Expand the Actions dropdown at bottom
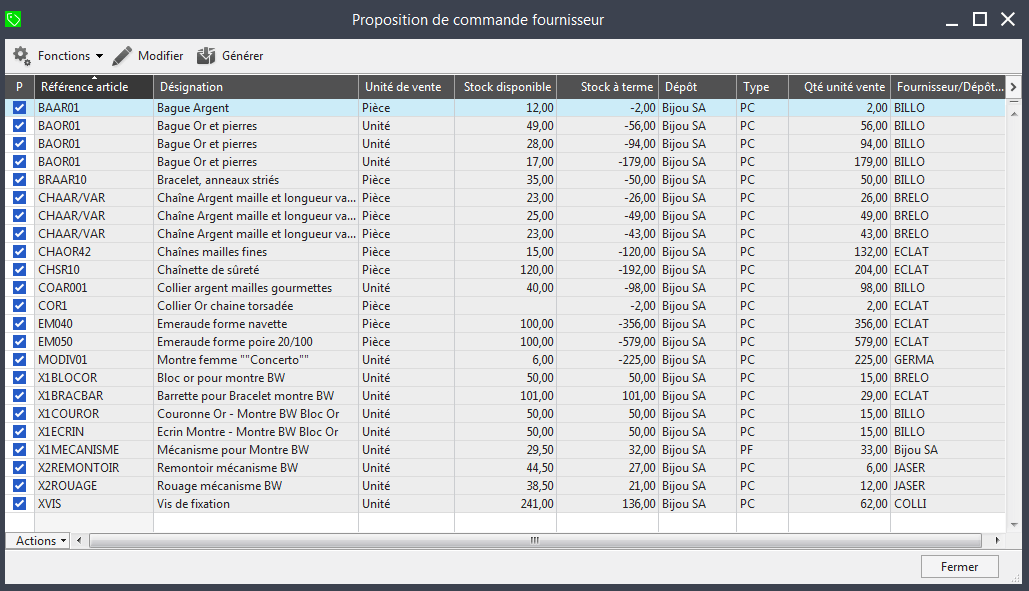The width and height of the screenshot is (1029, 591). tap(41, 540)
